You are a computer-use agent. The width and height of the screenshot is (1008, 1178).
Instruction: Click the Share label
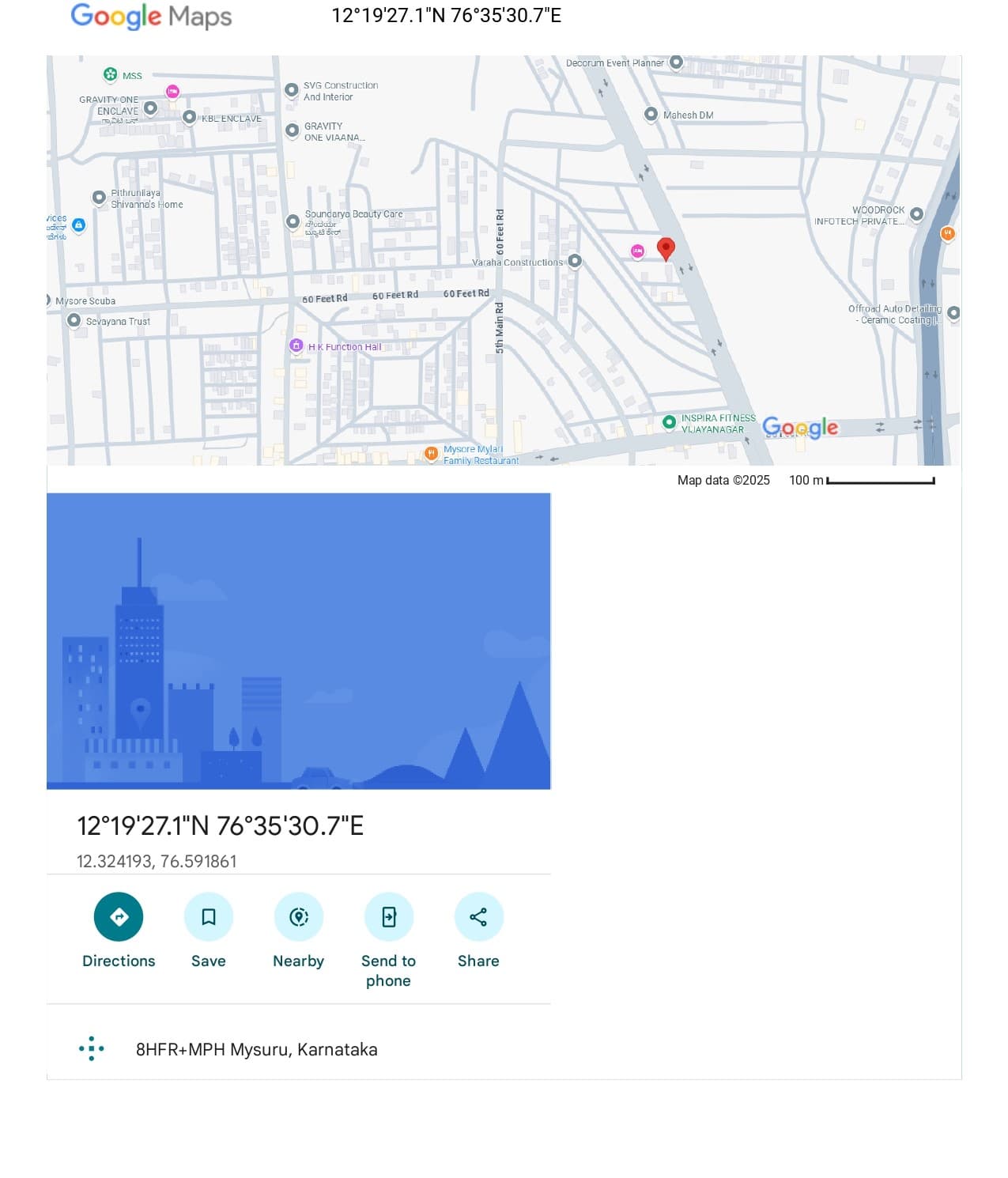pos(478,961)
